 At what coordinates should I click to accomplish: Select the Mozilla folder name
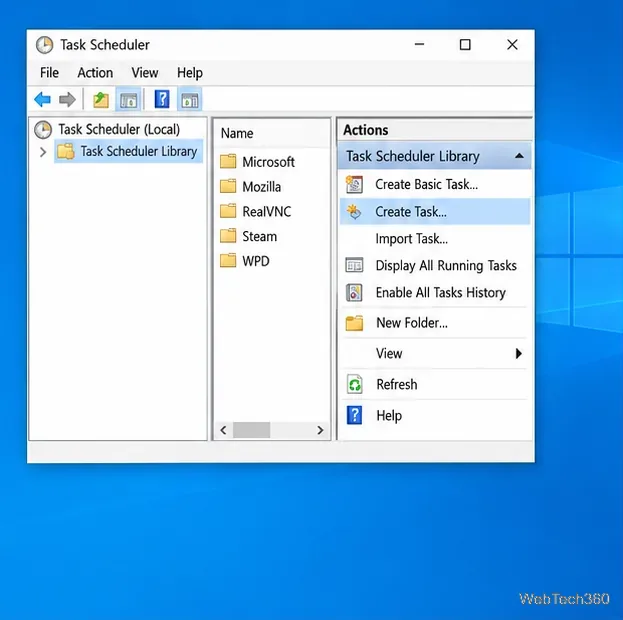click(x=261, y=187)
